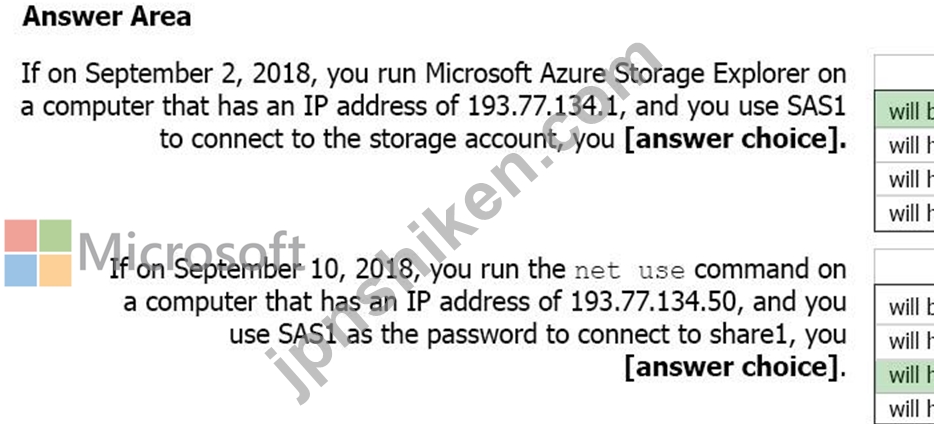Image resolution: width=934 pixels, height=424 pixels.
Task: Open the second answer choice dropdown header
Action: pos(904,268)
